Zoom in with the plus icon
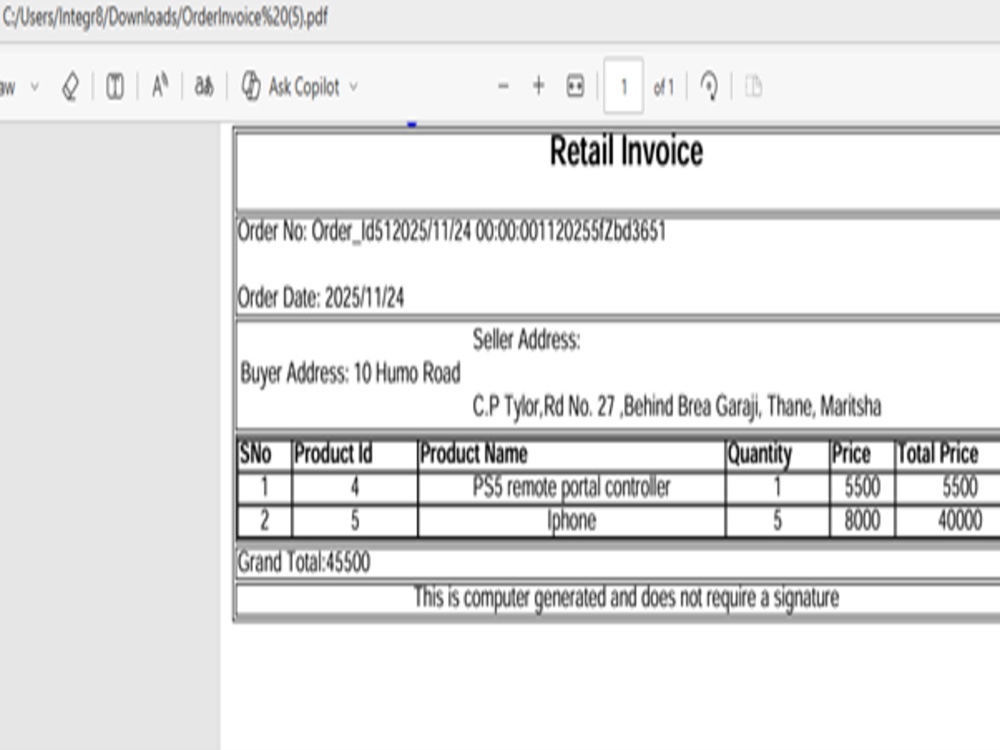Image resolution: width=1000 pixels, height=750 pixels. [x=539, y=85]
